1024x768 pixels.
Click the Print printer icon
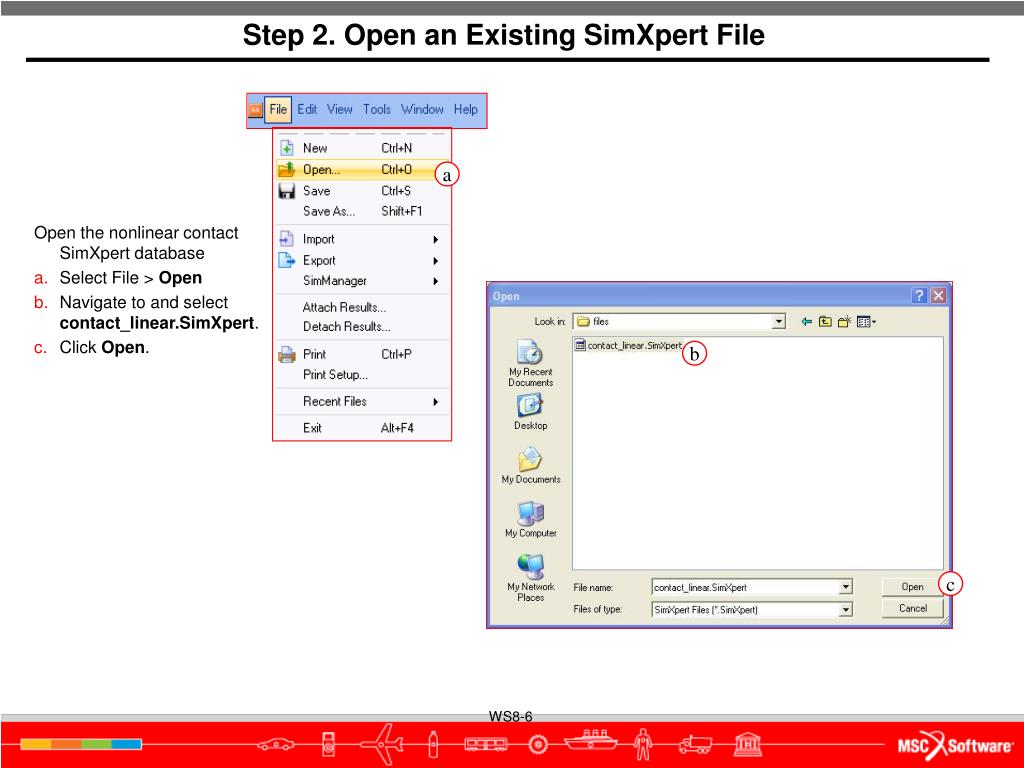[x=287, y=355]
